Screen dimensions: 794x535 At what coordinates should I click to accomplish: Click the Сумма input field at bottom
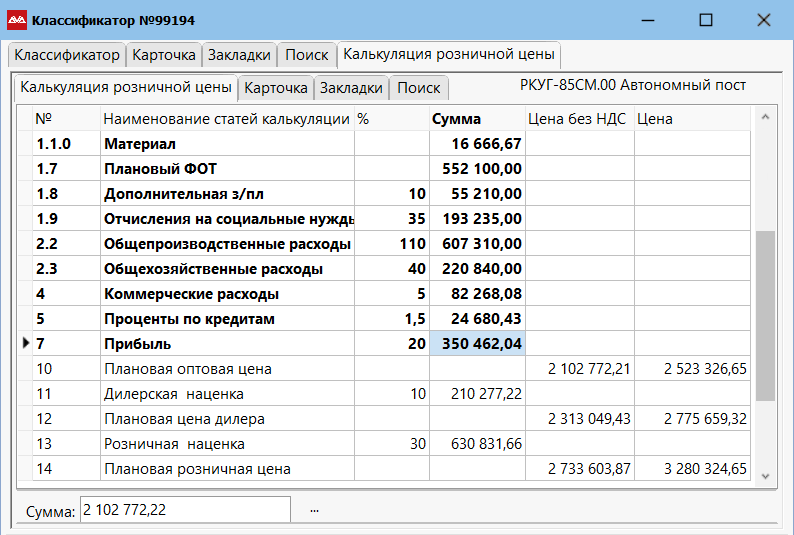tap(185, 510)
